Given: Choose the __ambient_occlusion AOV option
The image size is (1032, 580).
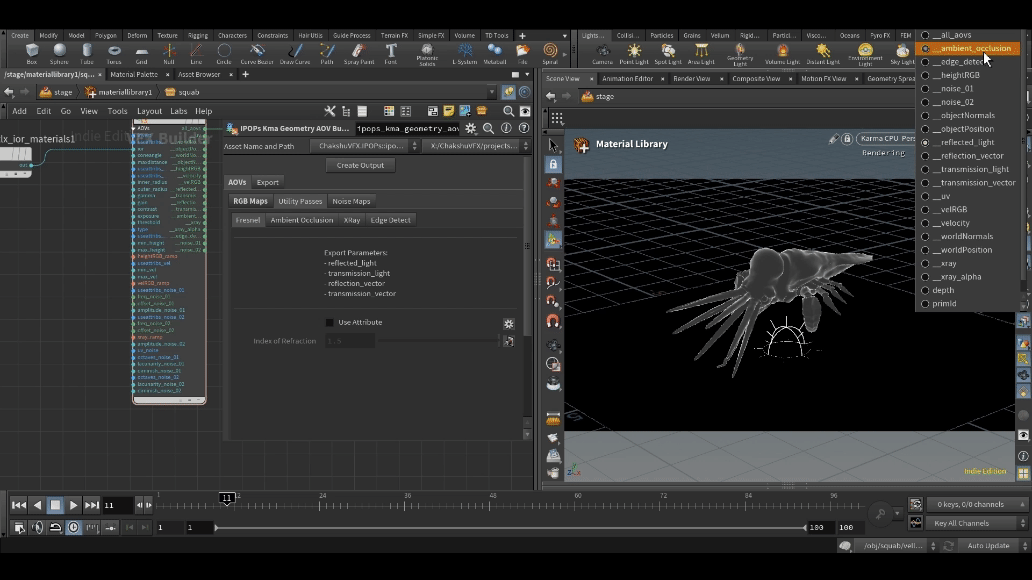Looking at the screenshot, I should point(967,49).
